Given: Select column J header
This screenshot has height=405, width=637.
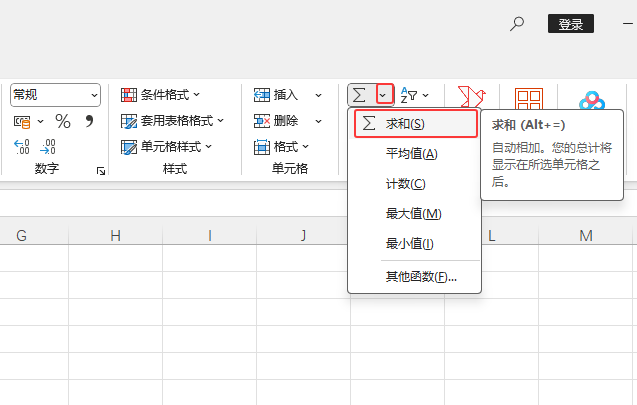Looking at the screenshot, I should [303, 236].
